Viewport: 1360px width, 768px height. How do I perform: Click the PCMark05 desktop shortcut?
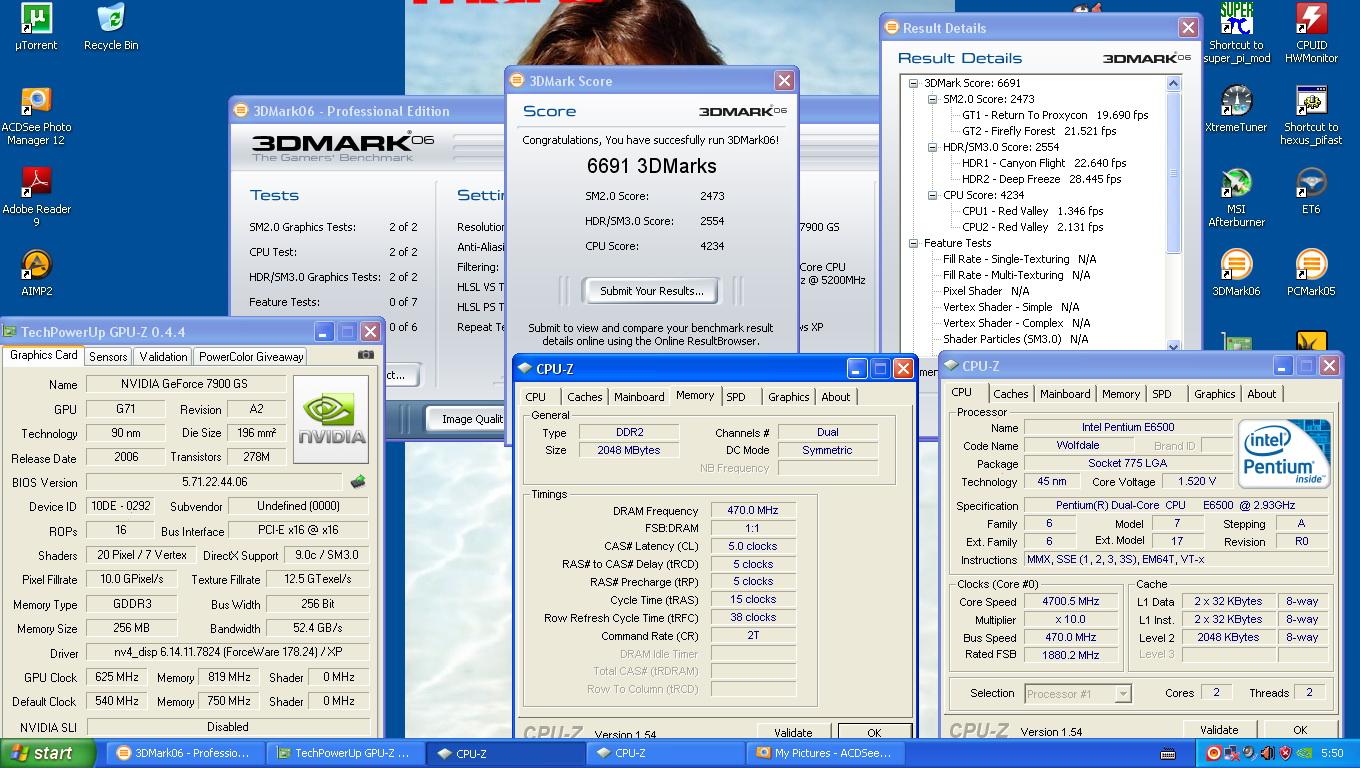tap(1311, 273)
